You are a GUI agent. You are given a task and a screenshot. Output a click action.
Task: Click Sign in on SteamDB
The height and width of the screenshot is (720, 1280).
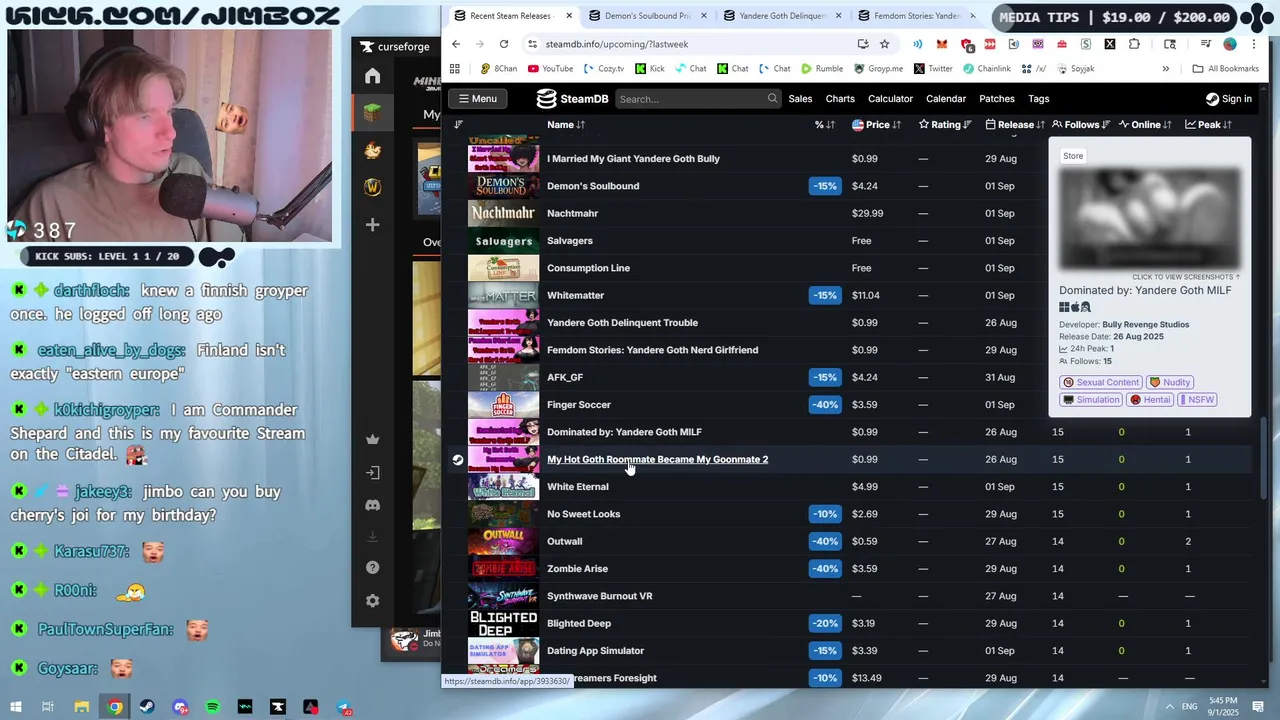(x=1229, y=98)
